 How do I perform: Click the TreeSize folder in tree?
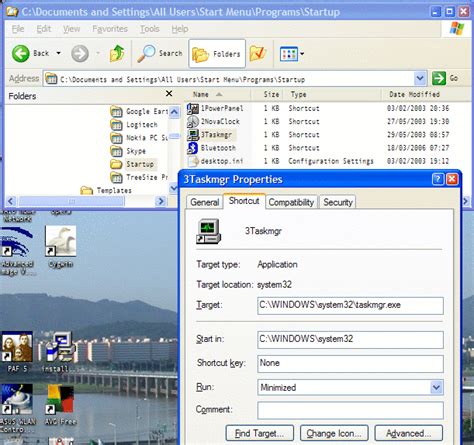click(x=139, y=177)
